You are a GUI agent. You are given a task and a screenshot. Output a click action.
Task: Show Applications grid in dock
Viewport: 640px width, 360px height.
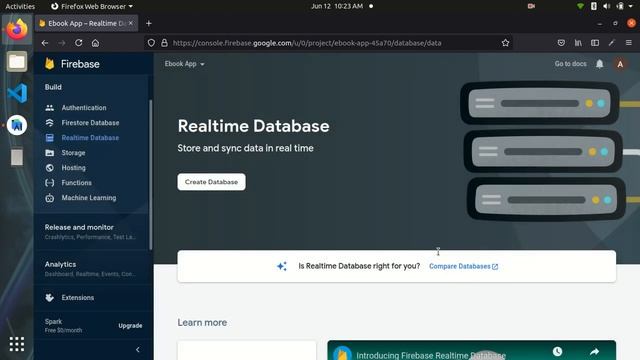click(x=17, y=344)
